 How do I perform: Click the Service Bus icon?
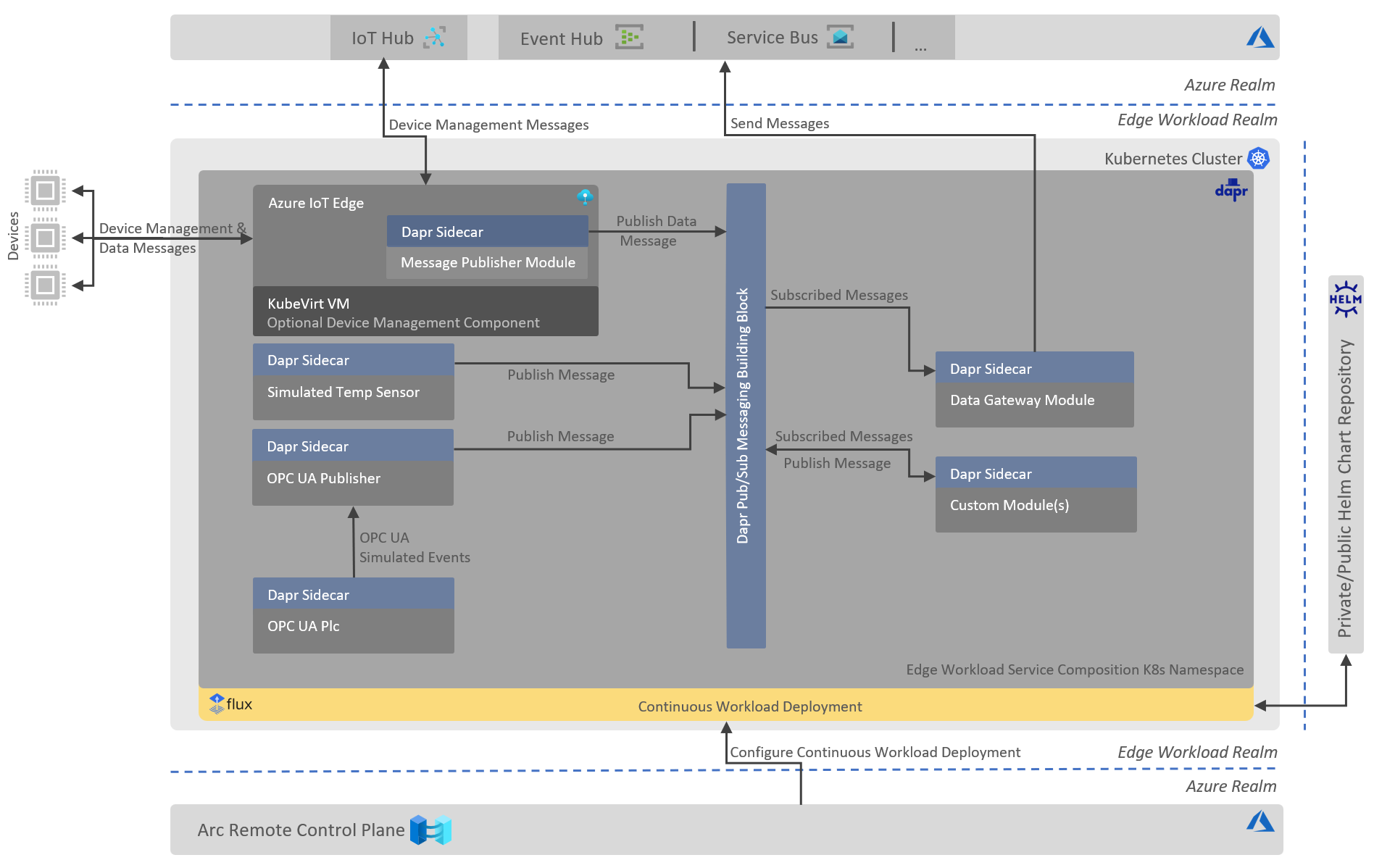(841, 37)
